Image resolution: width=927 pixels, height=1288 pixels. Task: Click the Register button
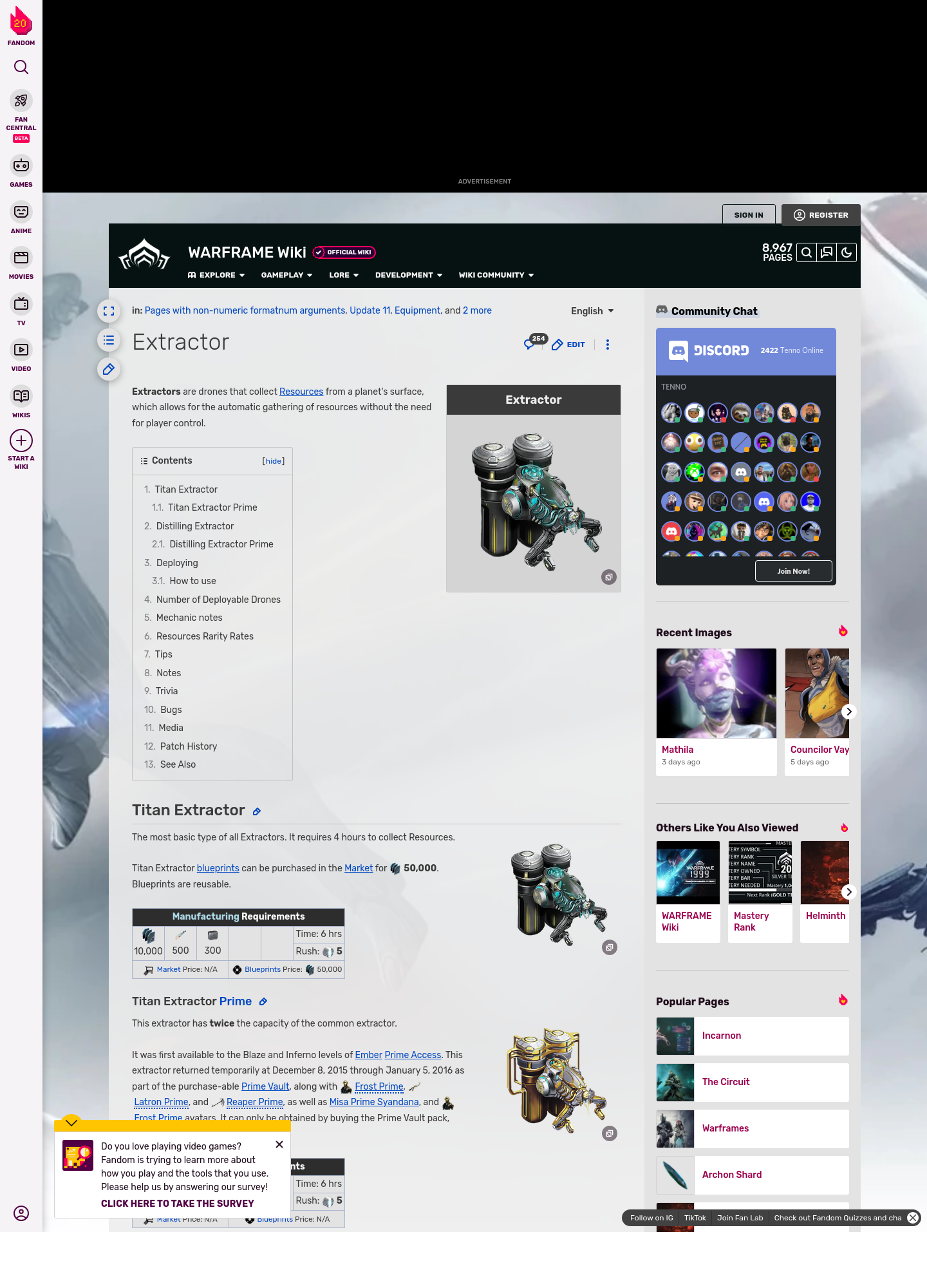(x=821, y=215)
